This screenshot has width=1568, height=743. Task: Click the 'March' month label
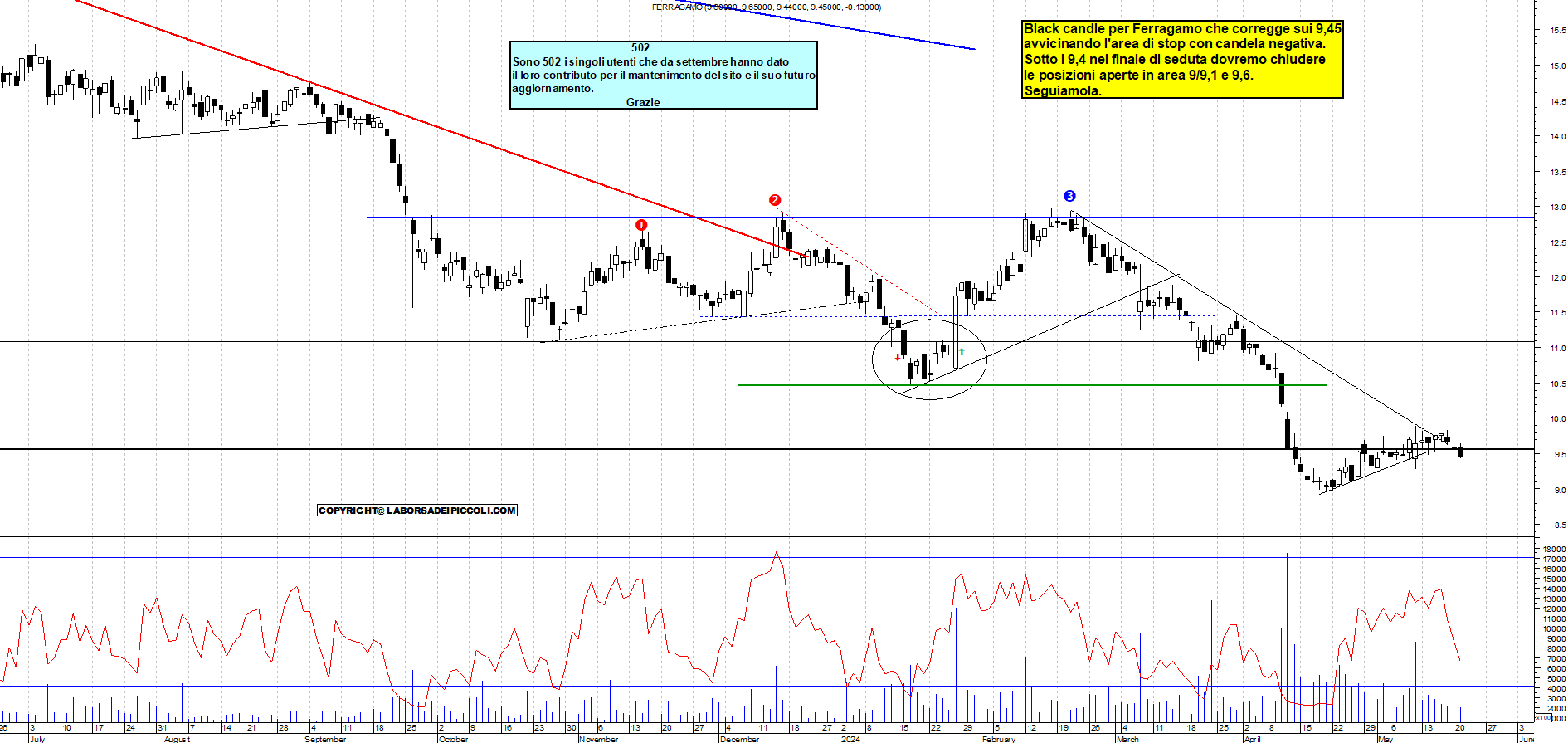pos(1128,739)
